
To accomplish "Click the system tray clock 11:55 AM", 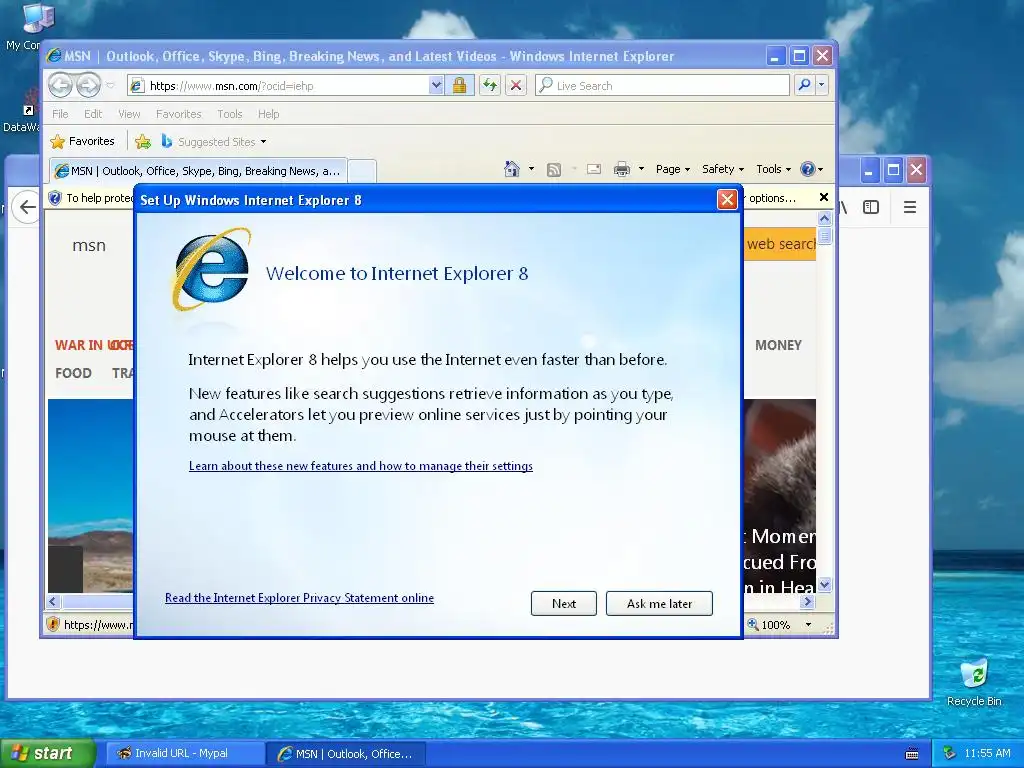I will 987,753.
